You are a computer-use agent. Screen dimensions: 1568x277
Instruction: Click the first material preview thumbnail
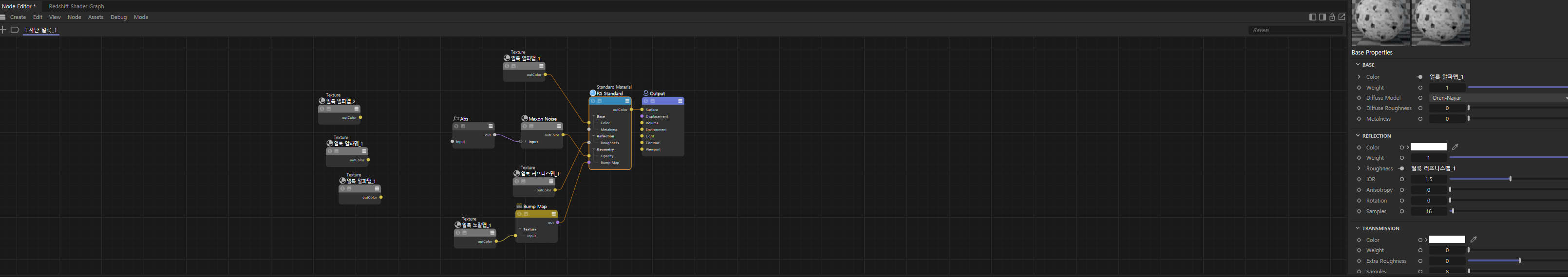pyautogui.click(x=1380, y=22)
